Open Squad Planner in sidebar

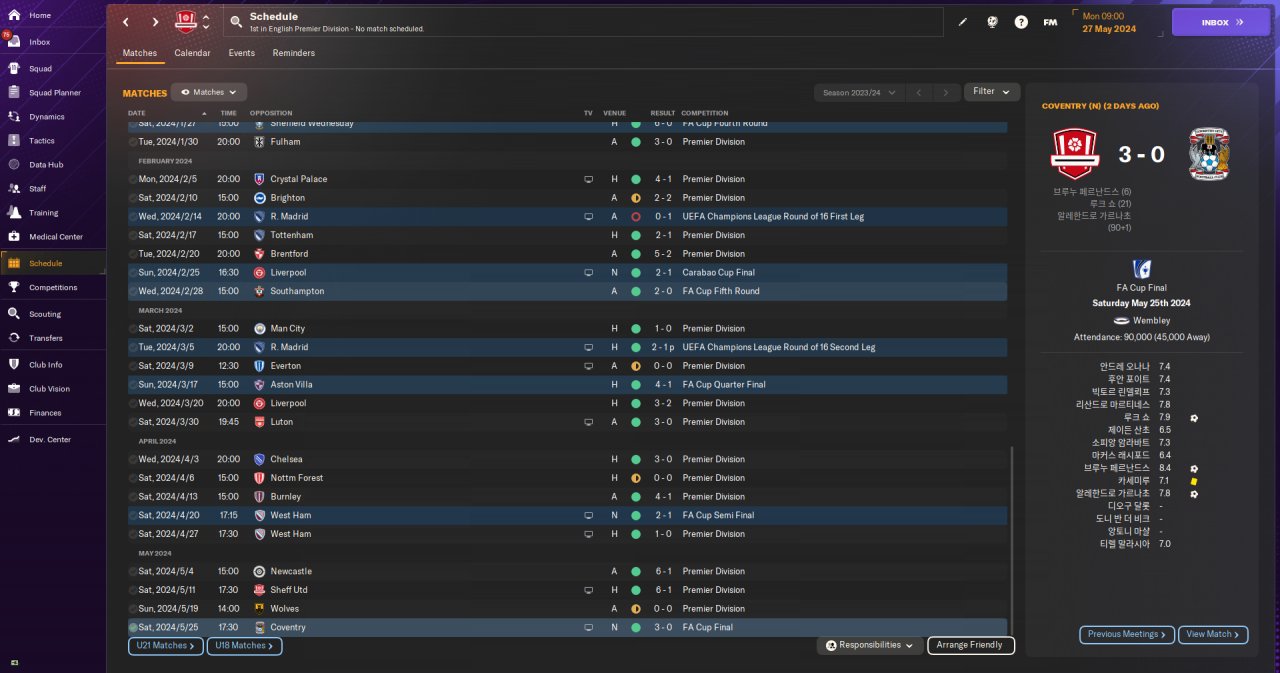tap(54, 93)
